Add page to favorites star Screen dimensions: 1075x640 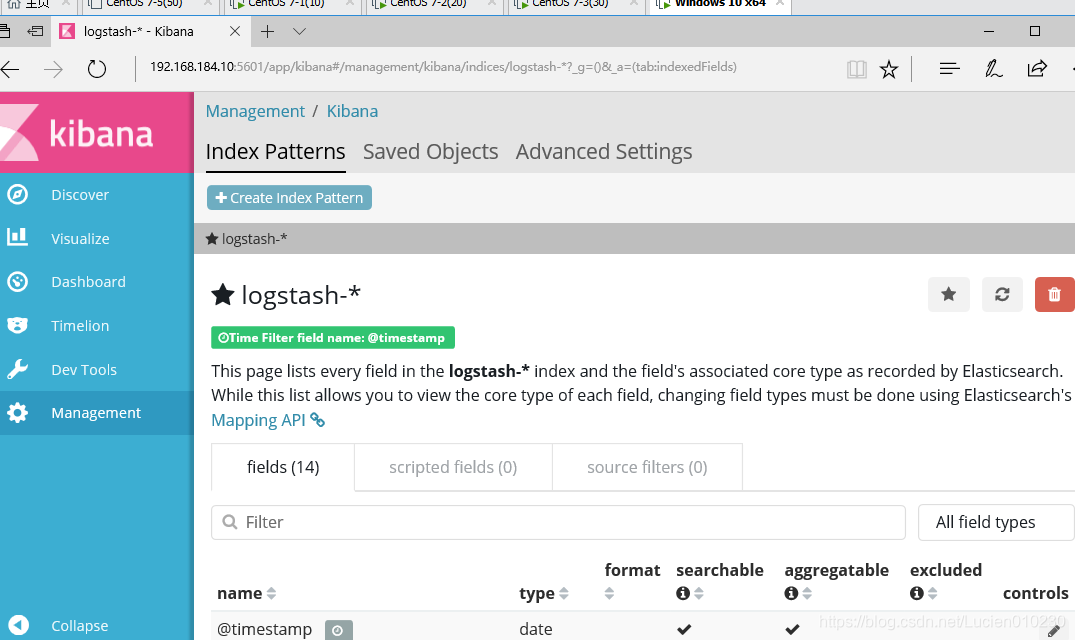889,69
